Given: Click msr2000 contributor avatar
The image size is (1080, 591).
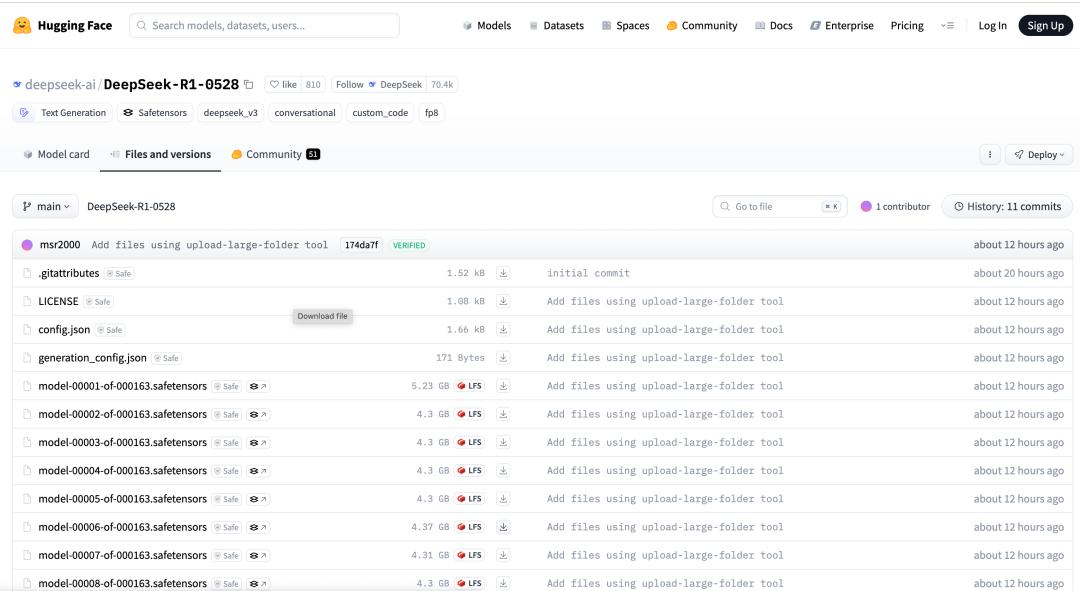Looking at the screenshot, I should point(28,245).
